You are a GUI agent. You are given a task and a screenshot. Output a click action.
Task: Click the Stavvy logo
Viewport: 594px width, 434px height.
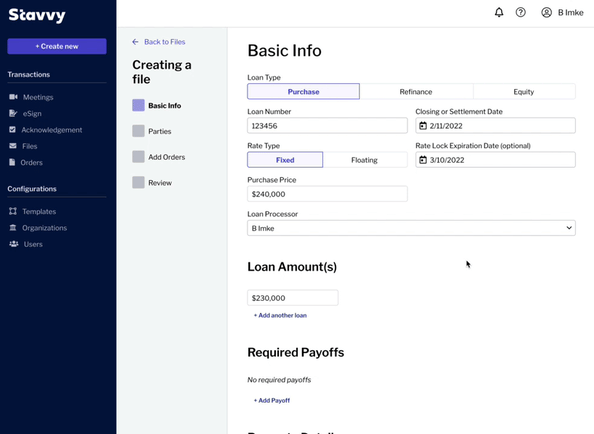(x=37, y=15)
